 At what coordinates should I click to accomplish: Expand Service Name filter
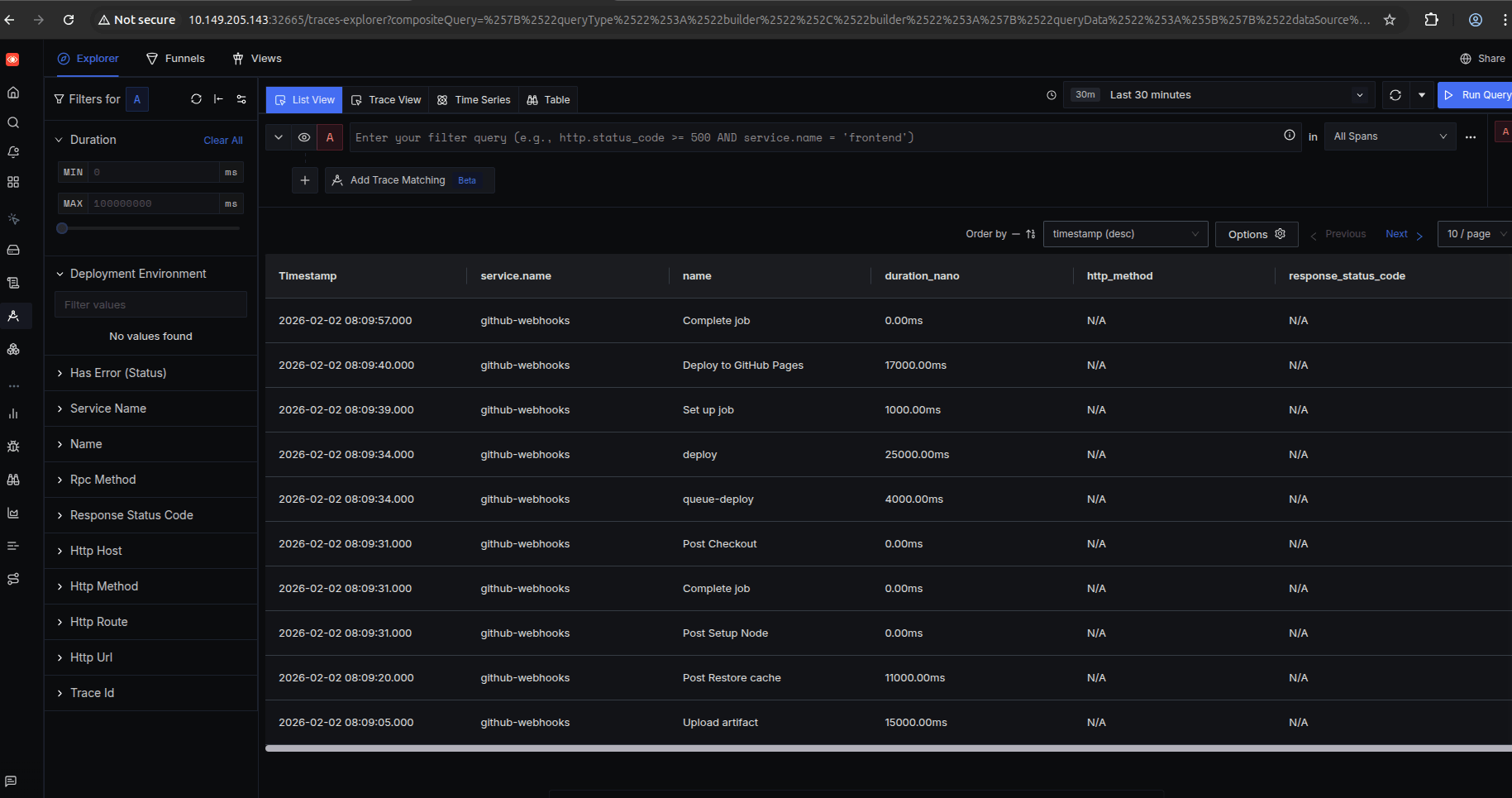click(x=150, y=409)
